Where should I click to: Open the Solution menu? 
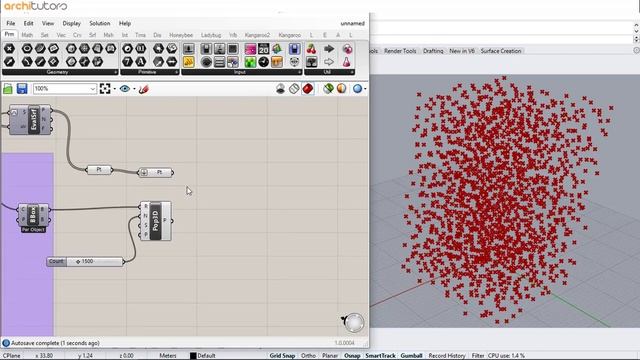coord(100,23)
